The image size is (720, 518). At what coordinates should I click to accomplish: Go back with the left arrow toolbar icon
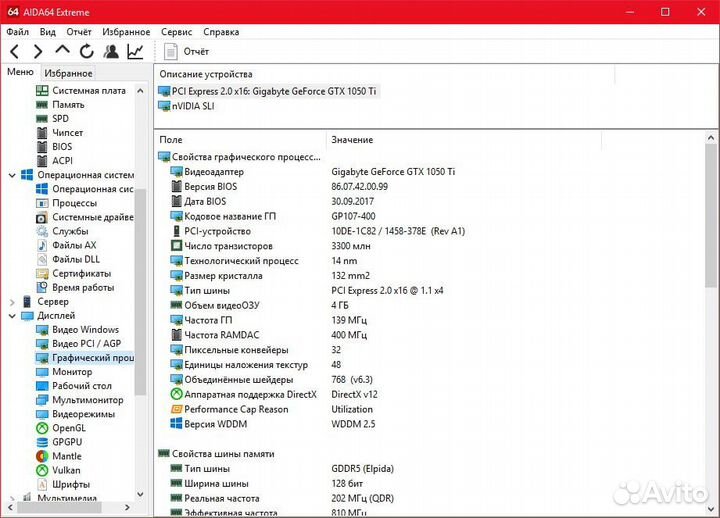coord(15,51)
